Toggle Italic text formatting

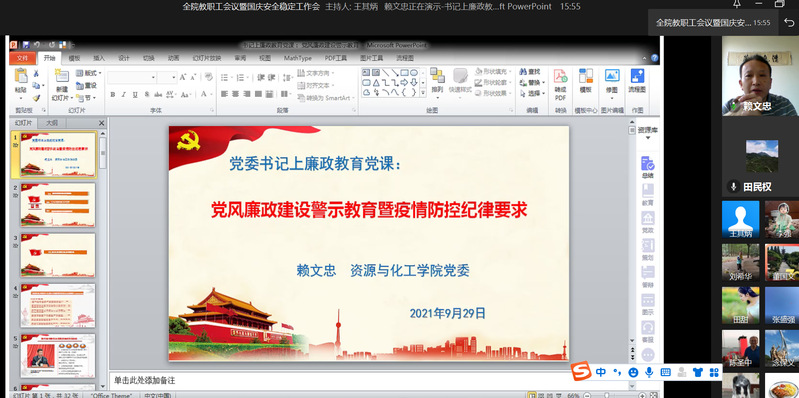point(124,94)
